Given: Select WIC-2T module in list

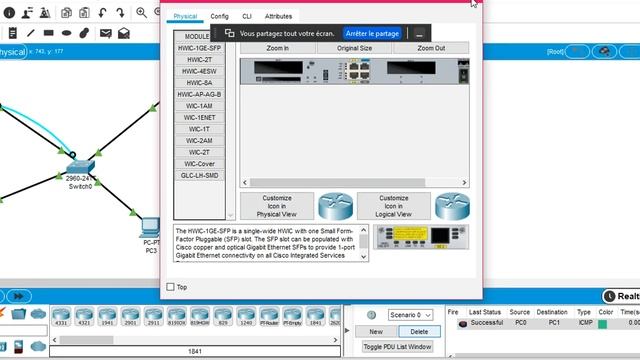Looking at the screenshot, I should 199,152.
